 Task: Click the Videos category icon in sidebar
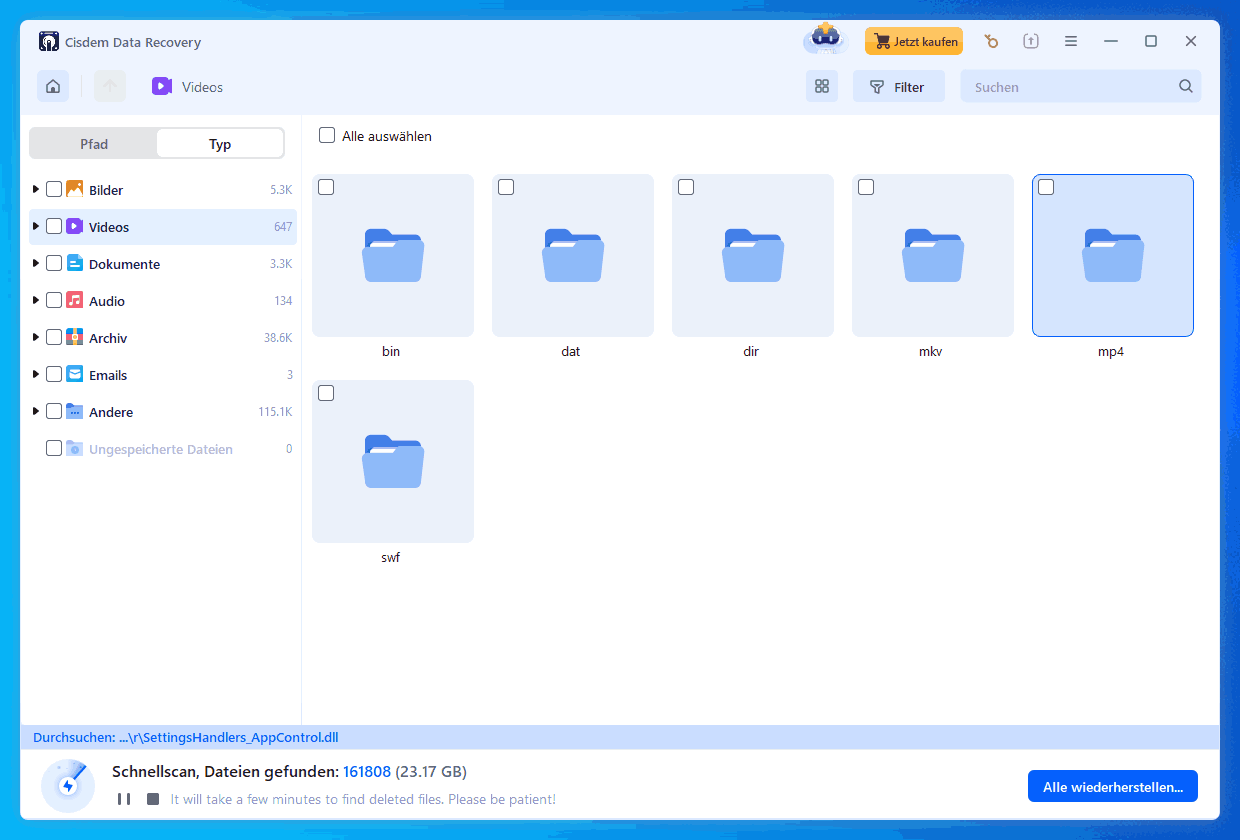point(75,226)
